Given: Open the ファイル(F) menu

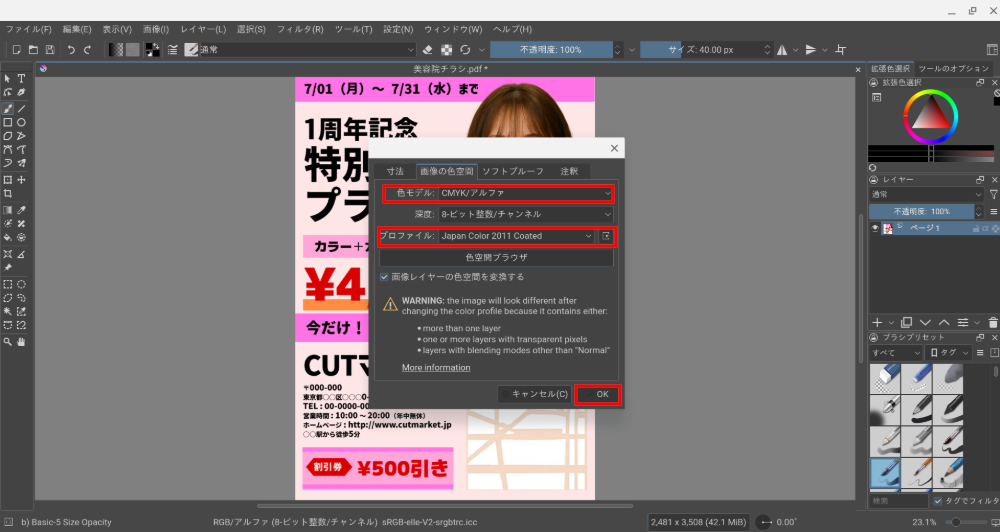Looking at the screenshot, I should [29, 29].
